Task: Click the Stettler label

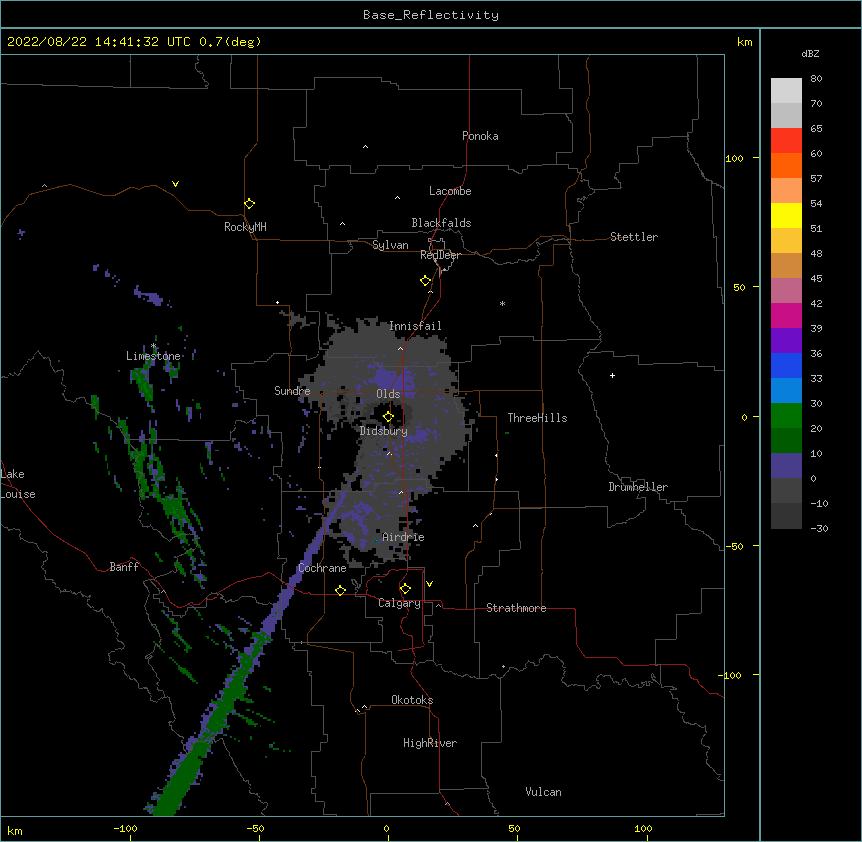Action: 634,237
